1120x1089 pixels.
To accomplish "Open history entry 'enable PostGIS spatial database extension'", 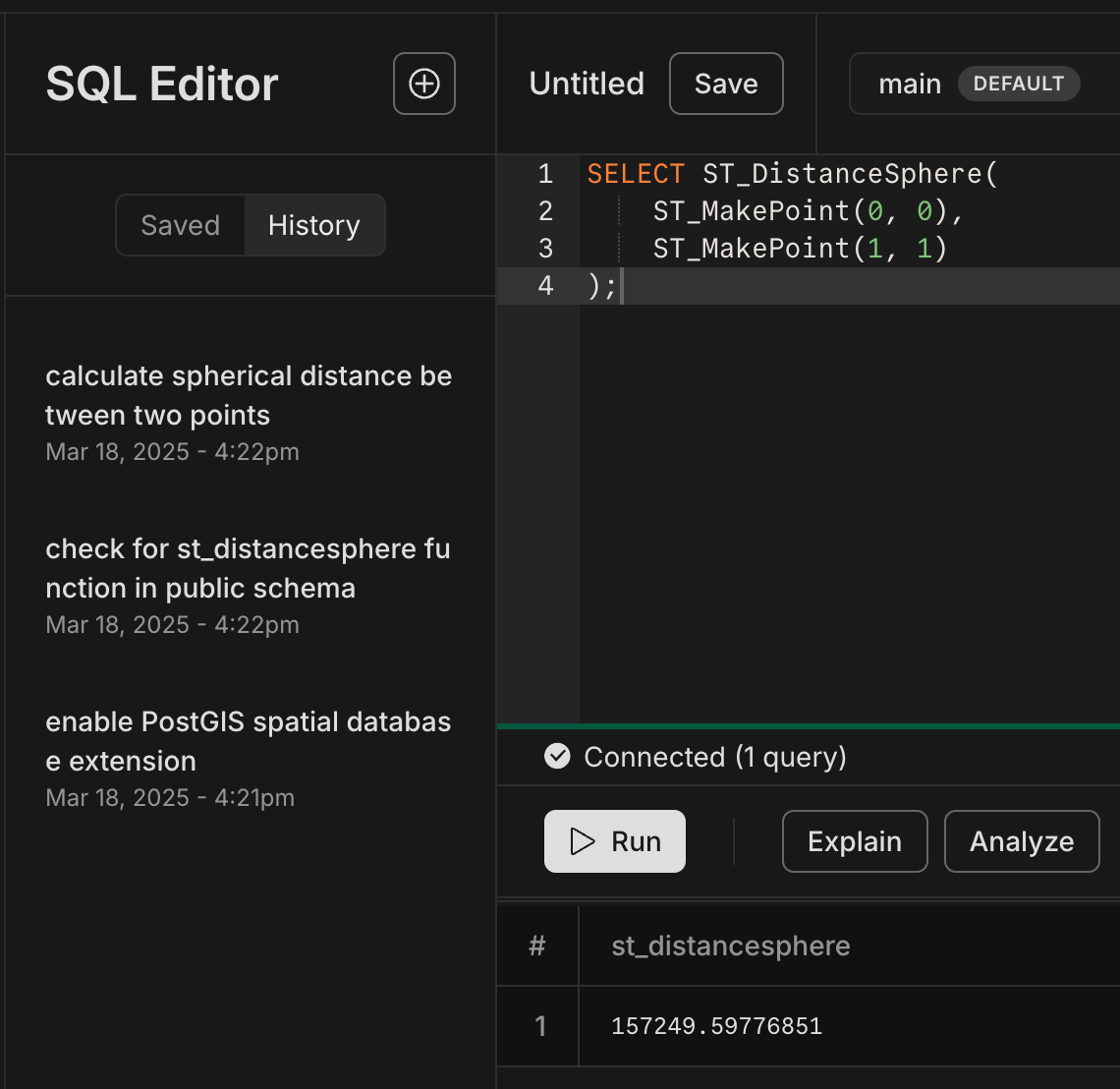I will coord(250,759).
